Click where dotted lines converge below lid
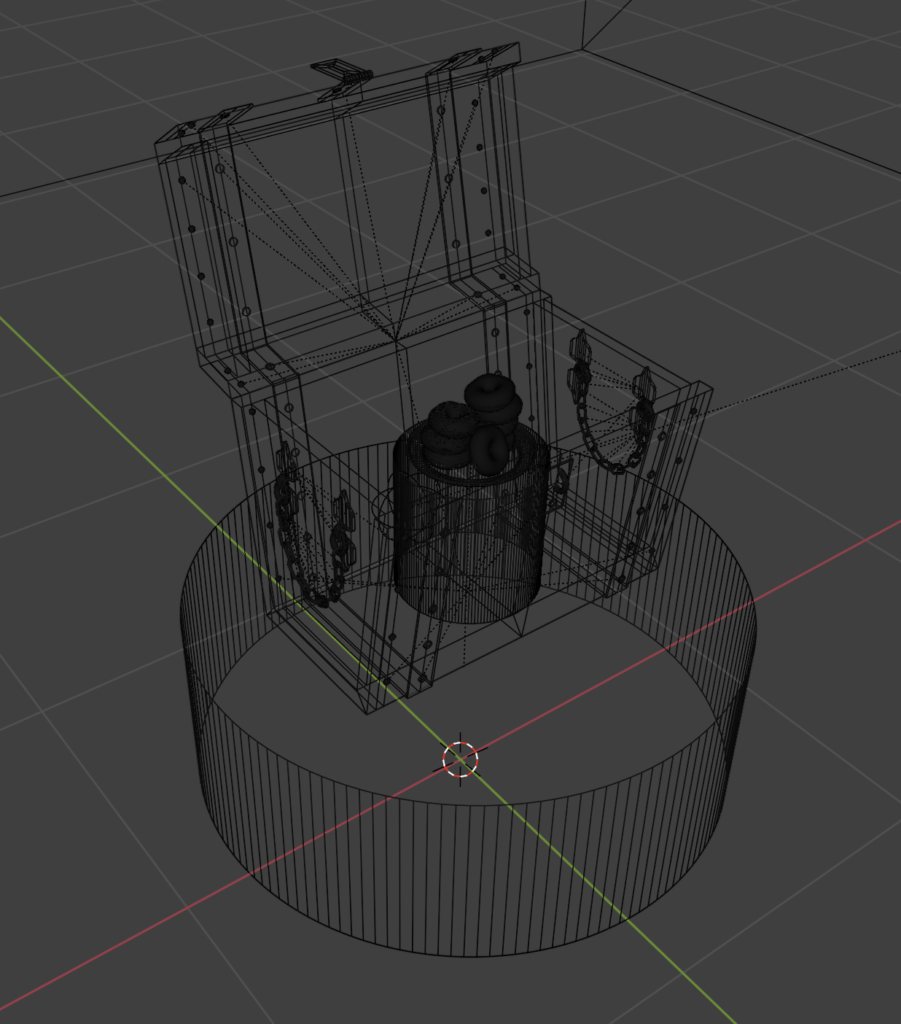The width and height of the screenshot is (901, 1024). pos(396,340)
